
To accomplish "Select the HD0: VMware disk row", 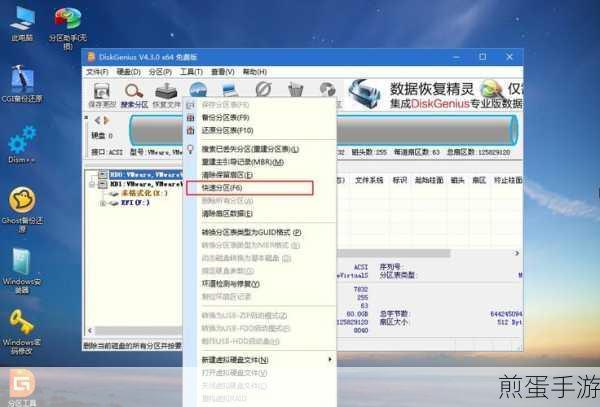I will coord(145,174).
